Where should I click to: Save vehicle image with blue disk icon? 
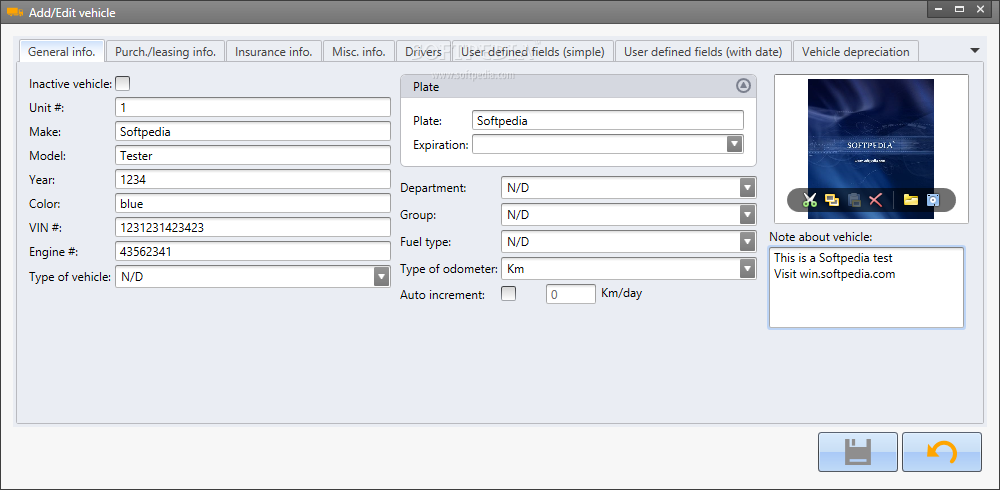click(x=933, y=200)
